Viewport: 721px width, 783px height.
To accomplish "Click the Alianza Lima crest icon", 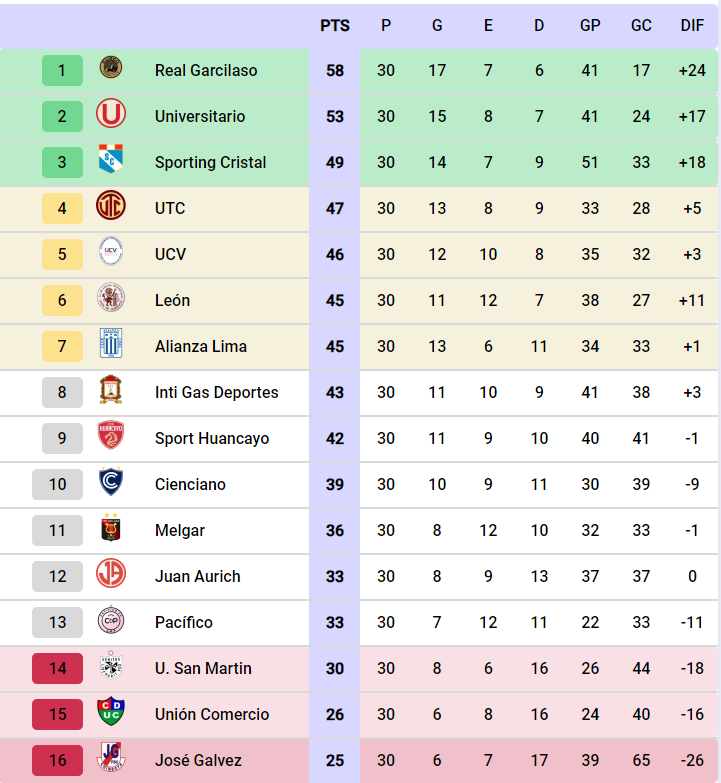I will pyautogui.click(x=111, y=345).
